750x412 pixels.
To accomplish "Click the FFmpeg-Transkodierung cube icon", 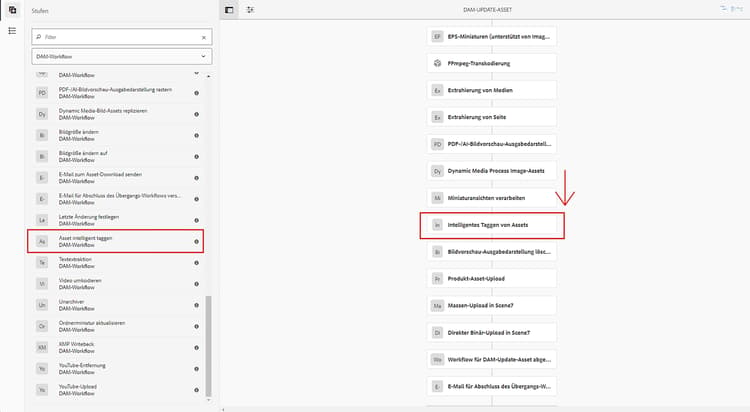I will tap(437, 63).
